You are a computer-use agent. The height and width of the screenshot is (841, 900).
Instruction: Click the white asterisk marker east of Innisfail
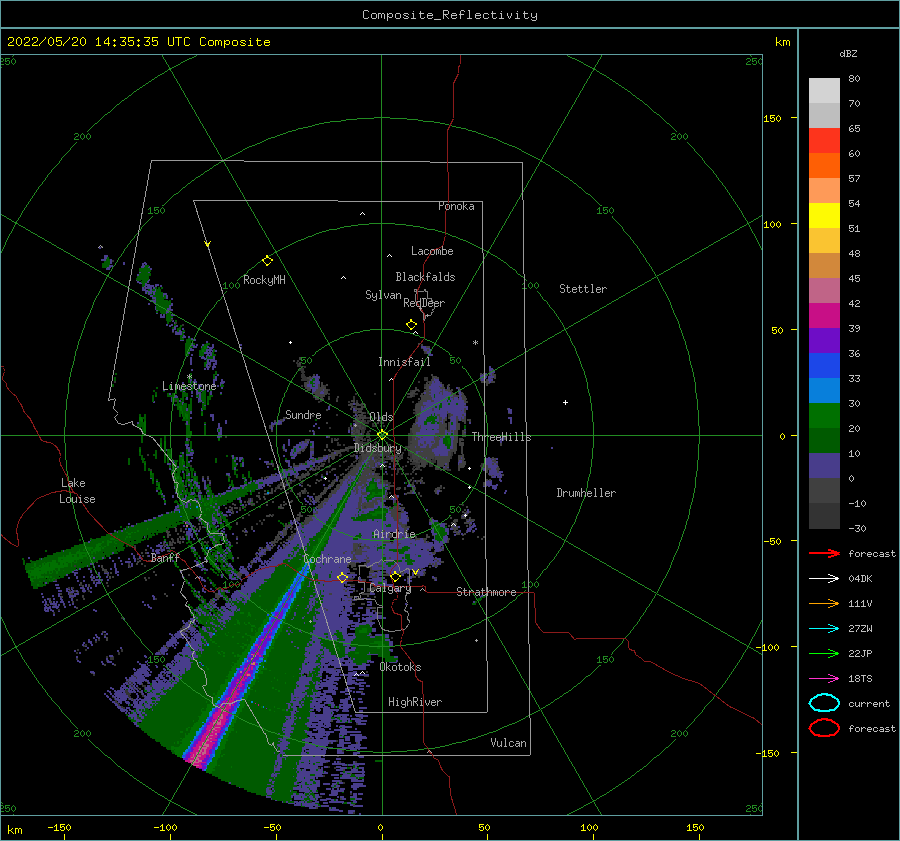tap(475, 343)
